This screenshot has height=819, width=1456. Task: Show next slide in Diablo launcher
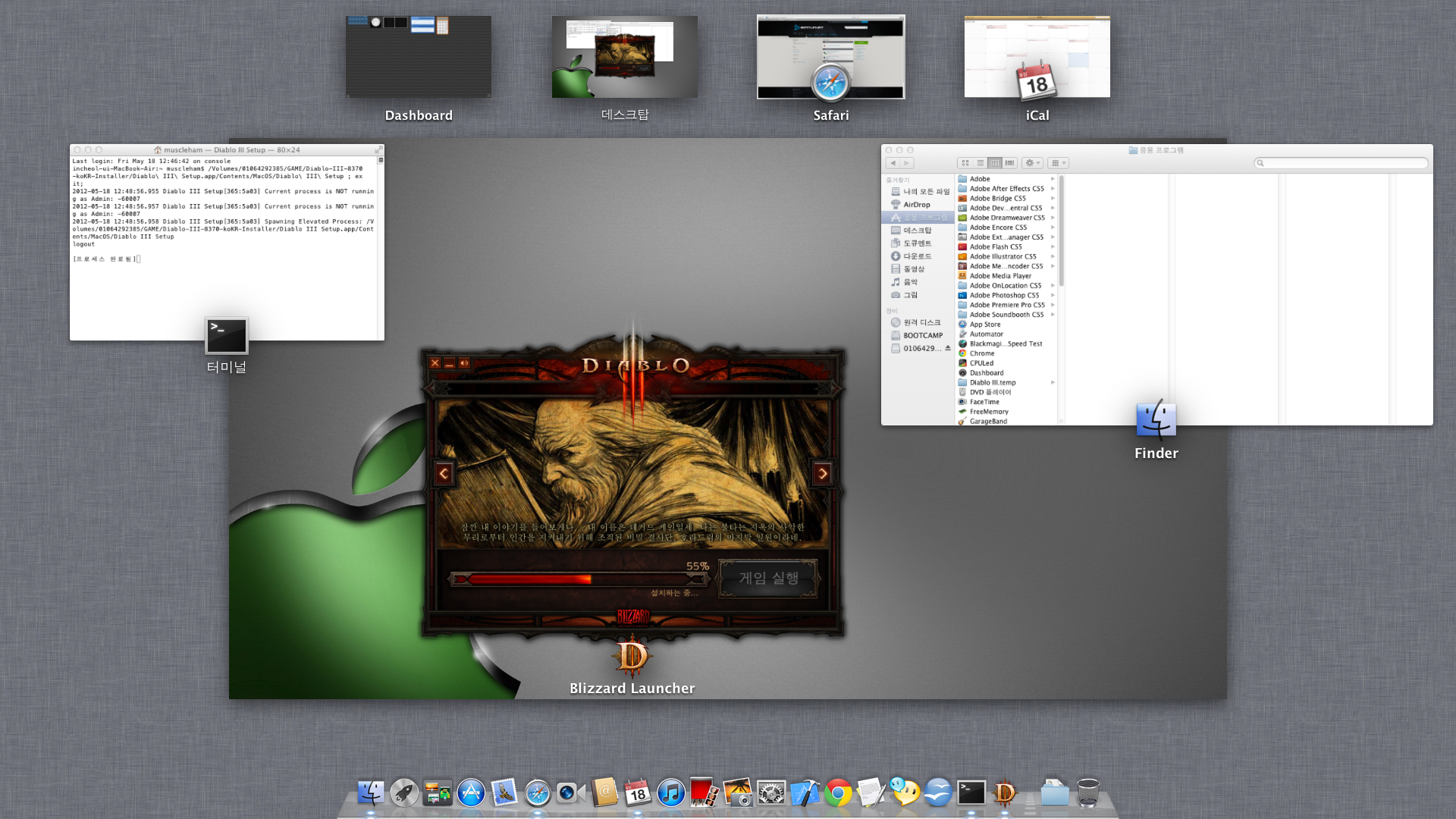point(822,474)
